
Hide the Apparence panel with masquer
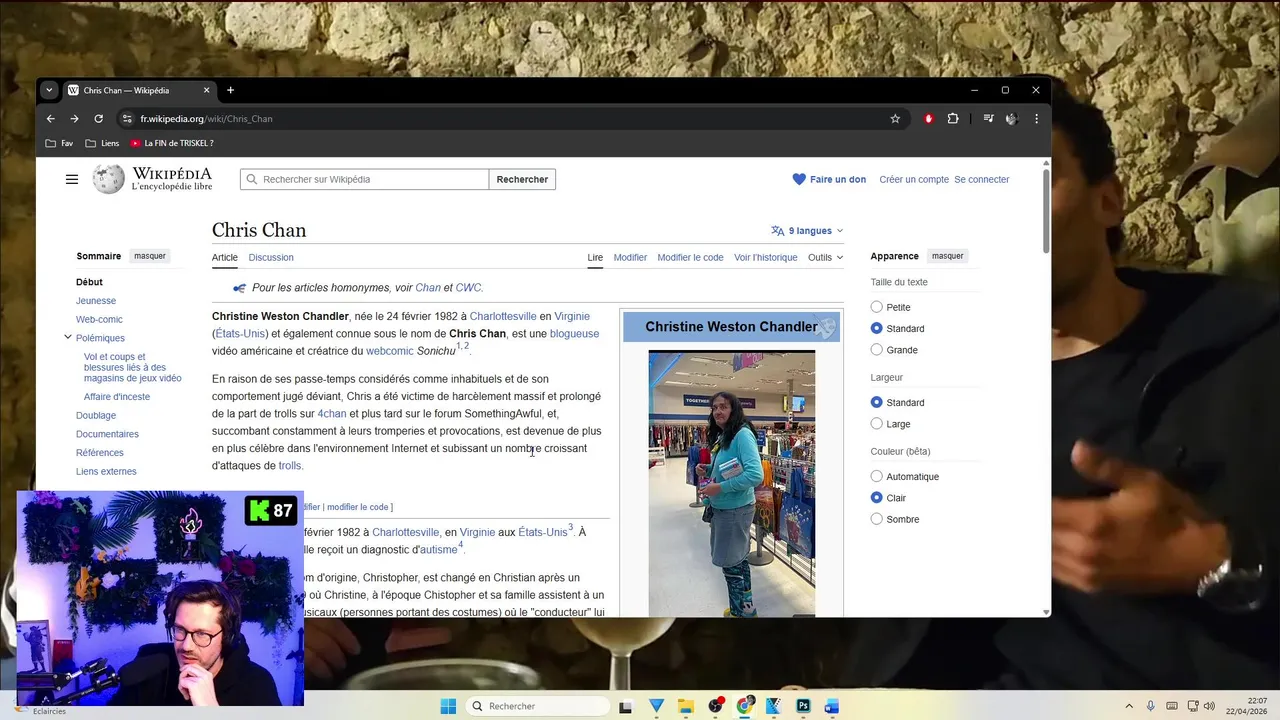tap(948, 256)
